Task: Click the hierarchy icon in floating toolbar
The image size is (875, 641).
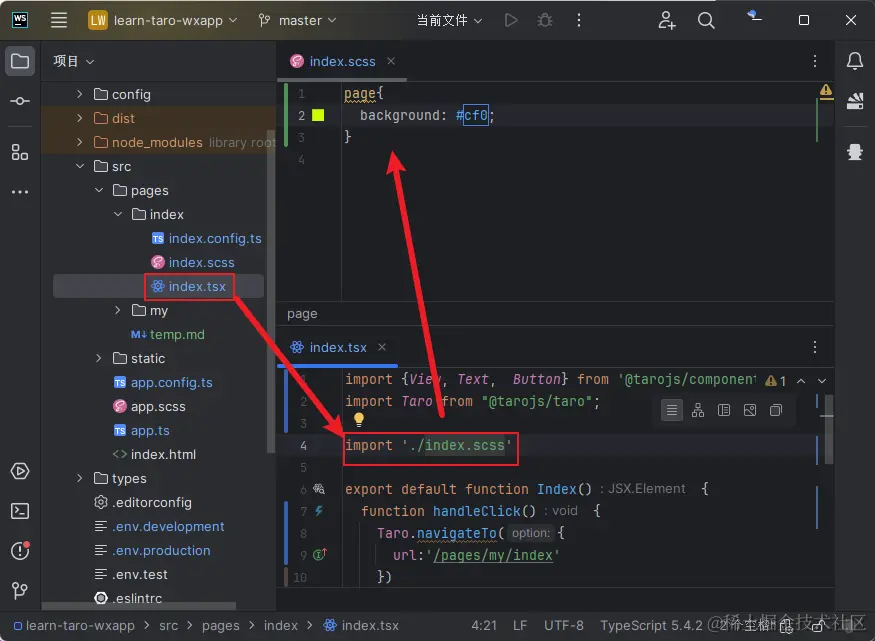Action: pos(698,411)
